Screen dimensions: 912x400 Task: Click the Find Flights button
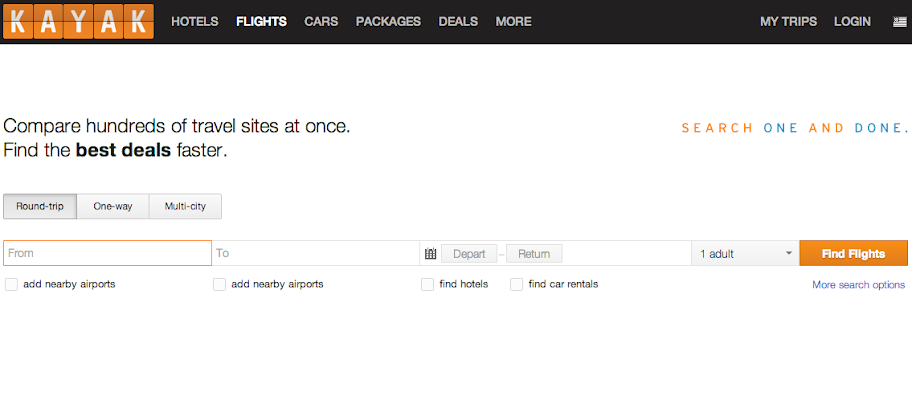(x=853, y=253)
